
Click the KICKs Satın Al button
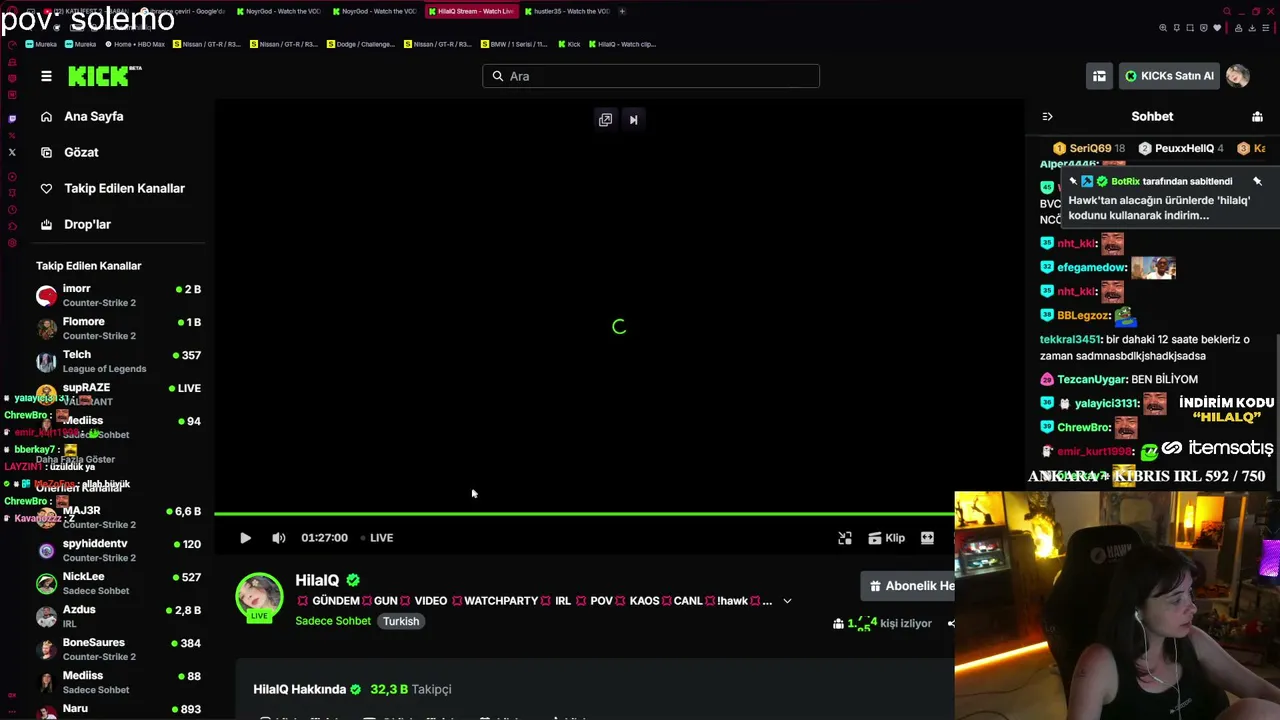click(x=1169, y=76)
